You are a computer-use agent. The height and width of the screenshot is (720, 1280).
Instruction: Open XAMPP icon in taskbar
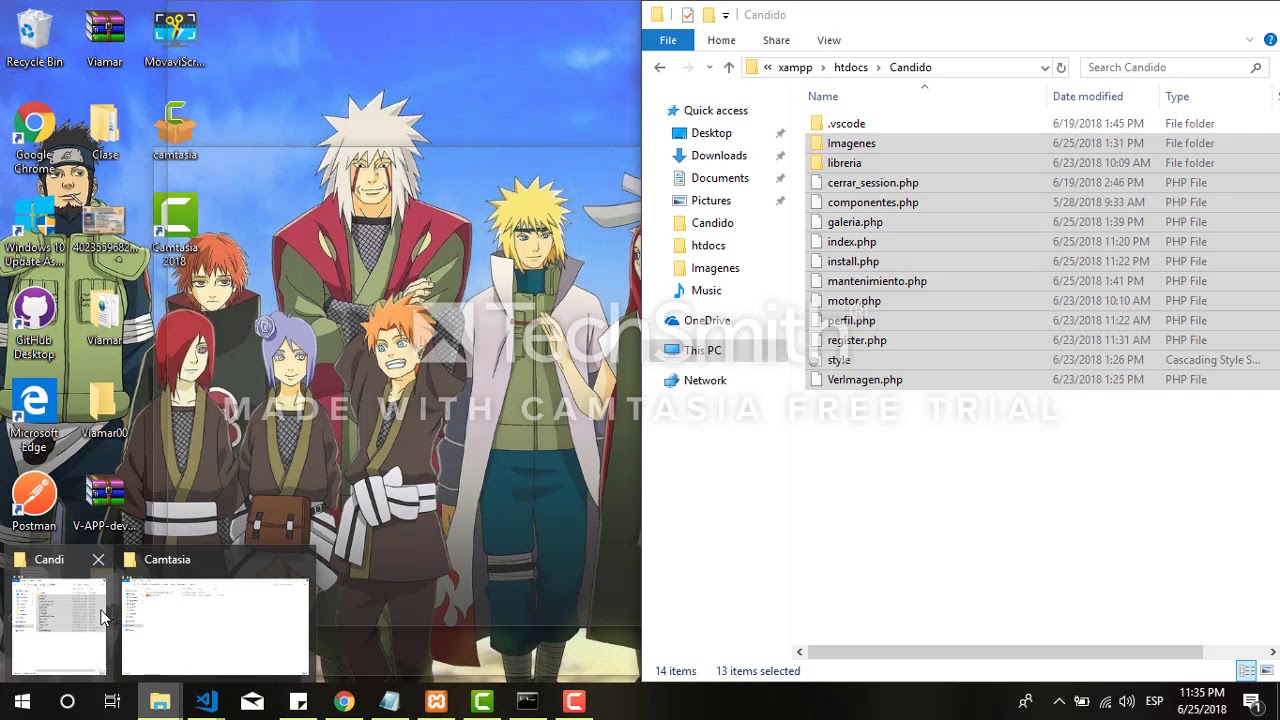(436, 701)
